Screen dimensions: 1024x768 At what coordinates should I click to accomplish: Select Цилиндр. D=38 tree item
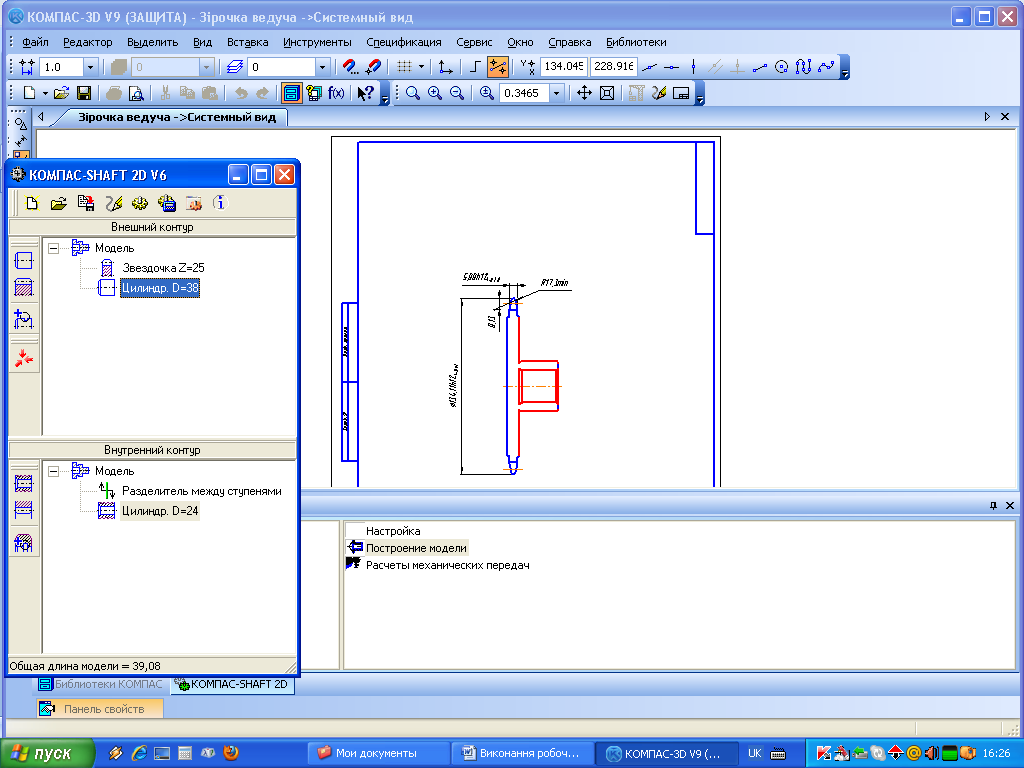point(160,288)
